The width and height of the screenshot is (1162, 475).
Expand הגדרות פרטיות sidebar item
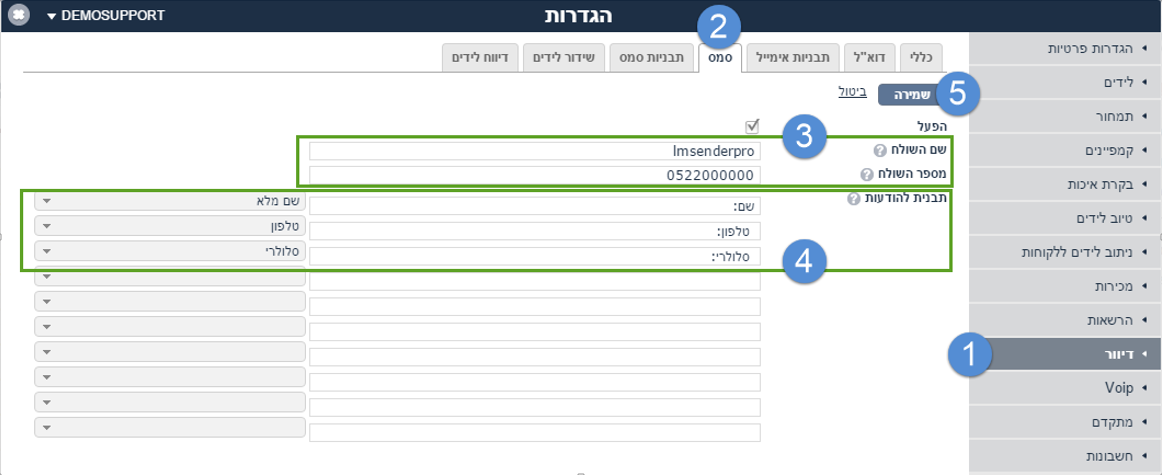coord(1065,48)
